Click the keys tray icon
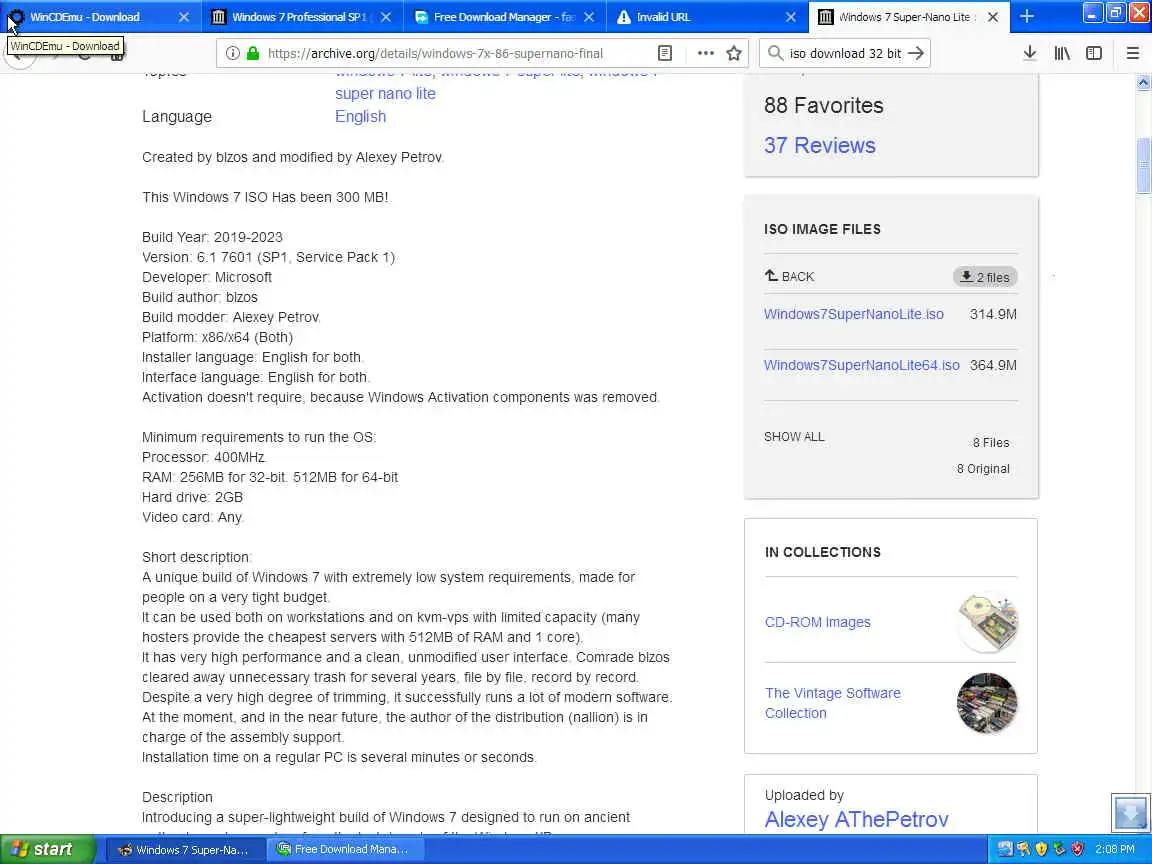The image size is (1152, 864). tap(1023, 849)
